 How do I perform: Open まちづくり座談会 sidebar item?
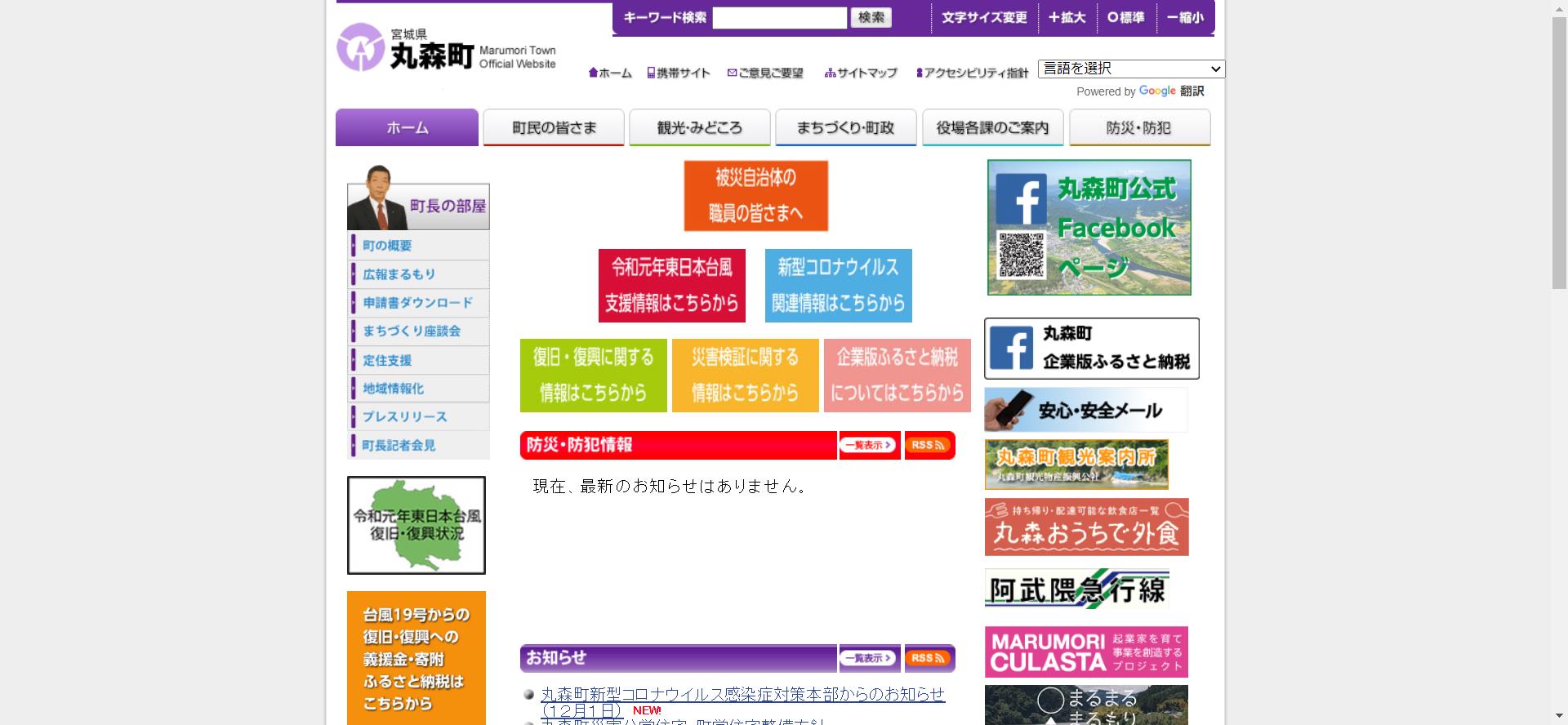[x=419, y=331]
